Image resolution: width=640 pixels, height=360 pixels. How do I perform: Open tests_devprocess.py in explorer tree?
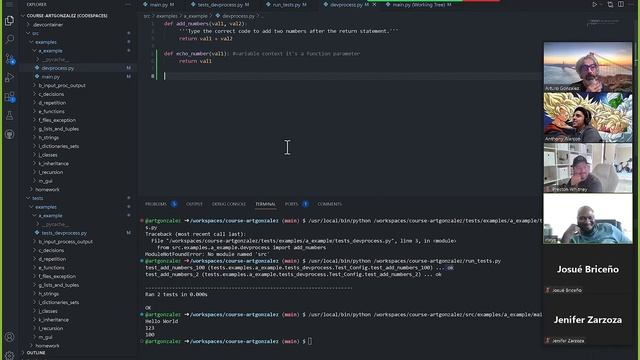point(64,233)
